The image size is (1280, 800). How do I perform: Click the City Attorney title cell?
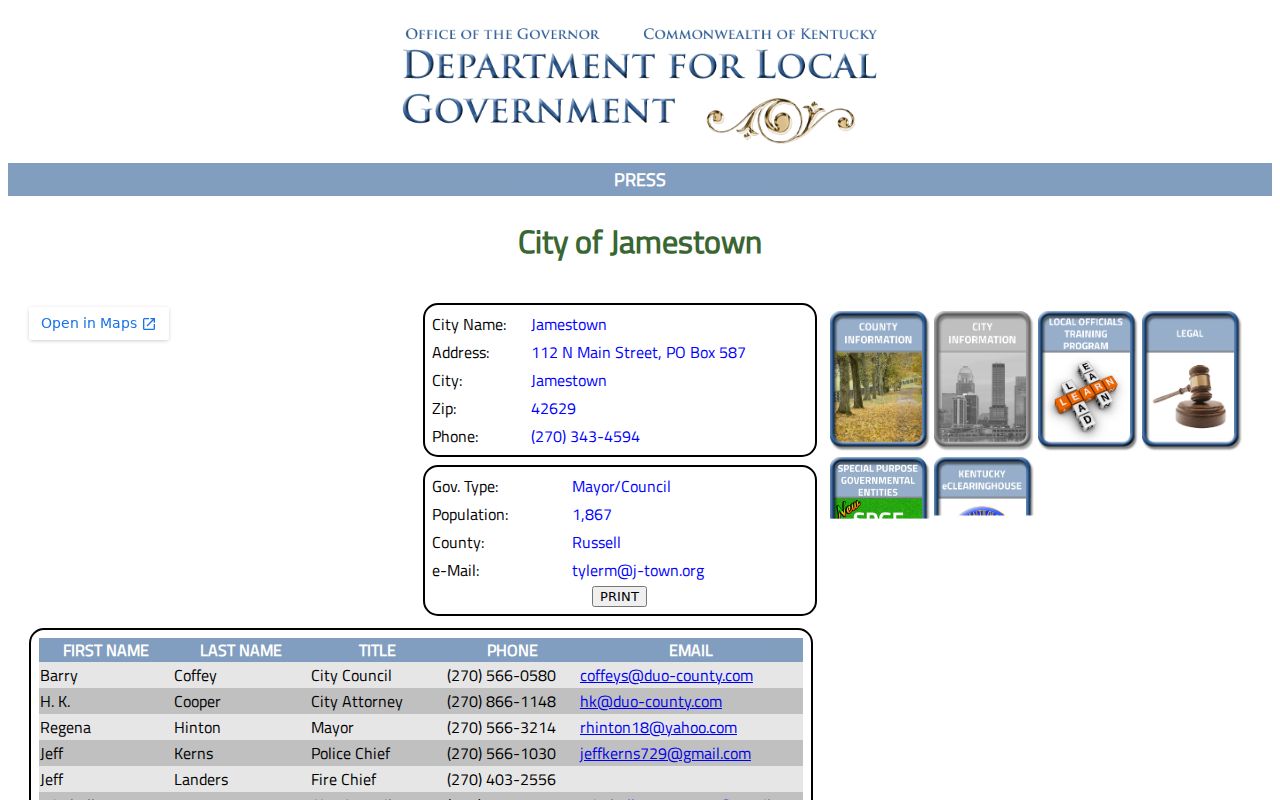click(357, 702)
